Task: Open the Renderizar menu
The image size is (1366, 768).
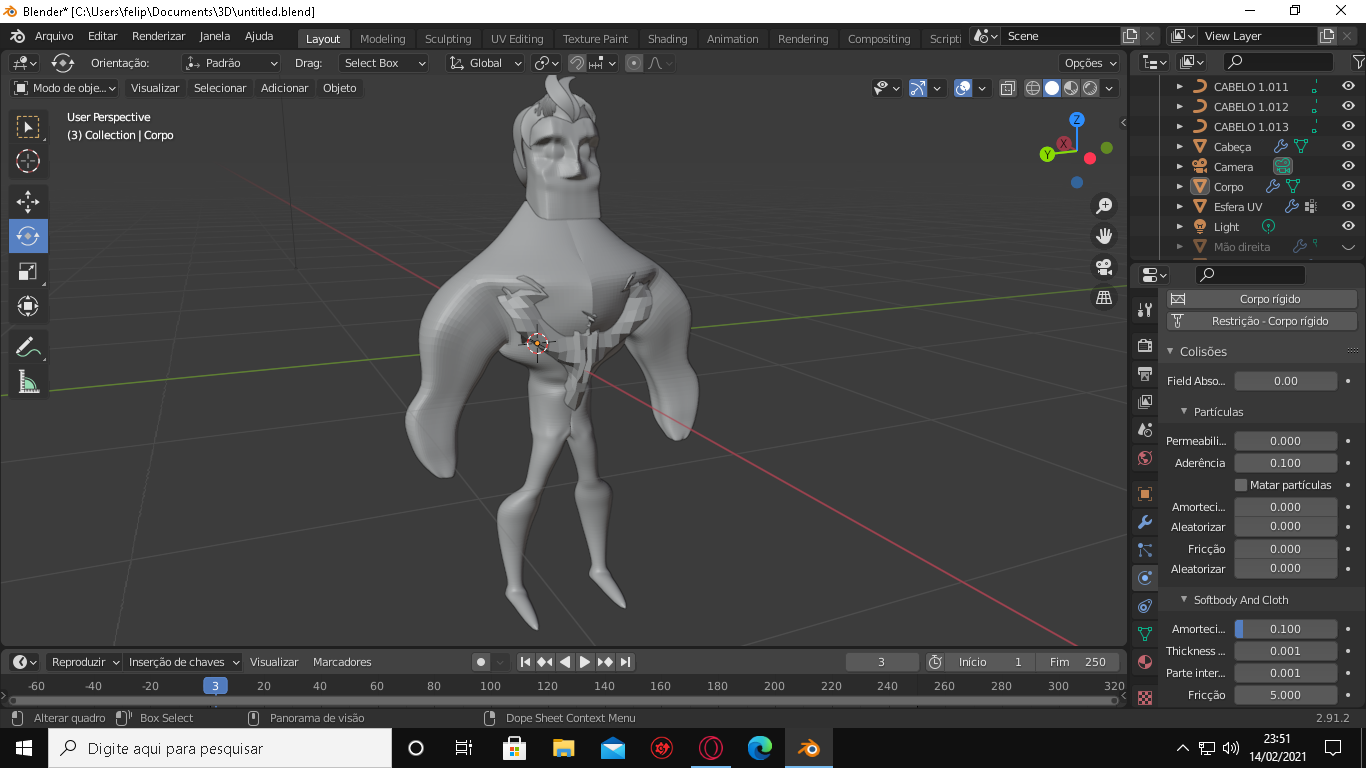Action: (x=159, y=36)
